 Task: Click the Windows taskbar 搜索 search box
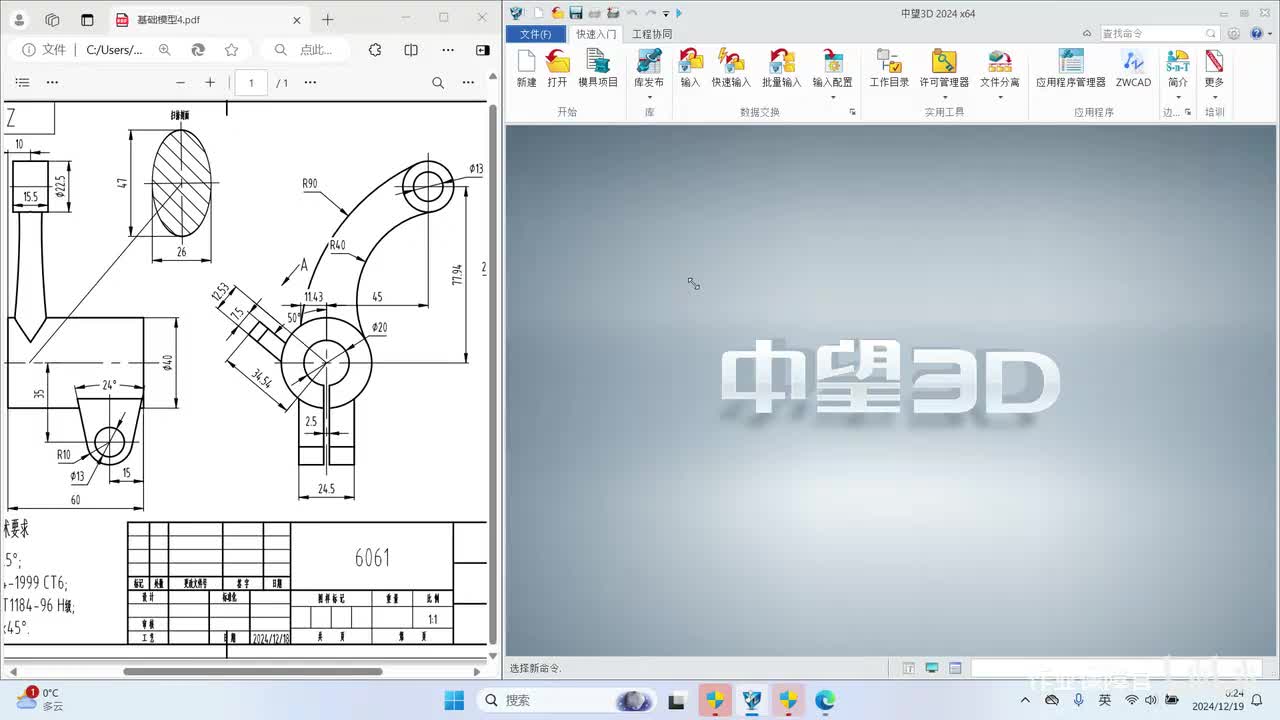(565, 700)
